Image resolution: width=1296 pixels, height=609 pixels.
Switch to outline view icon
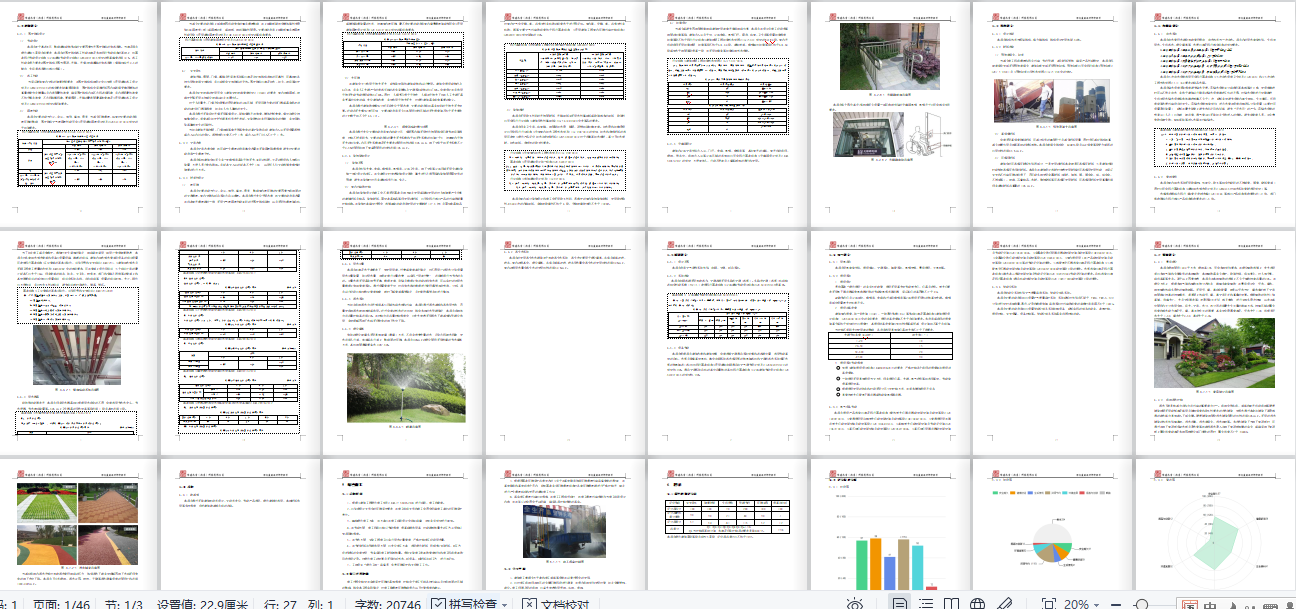point(926,604)
